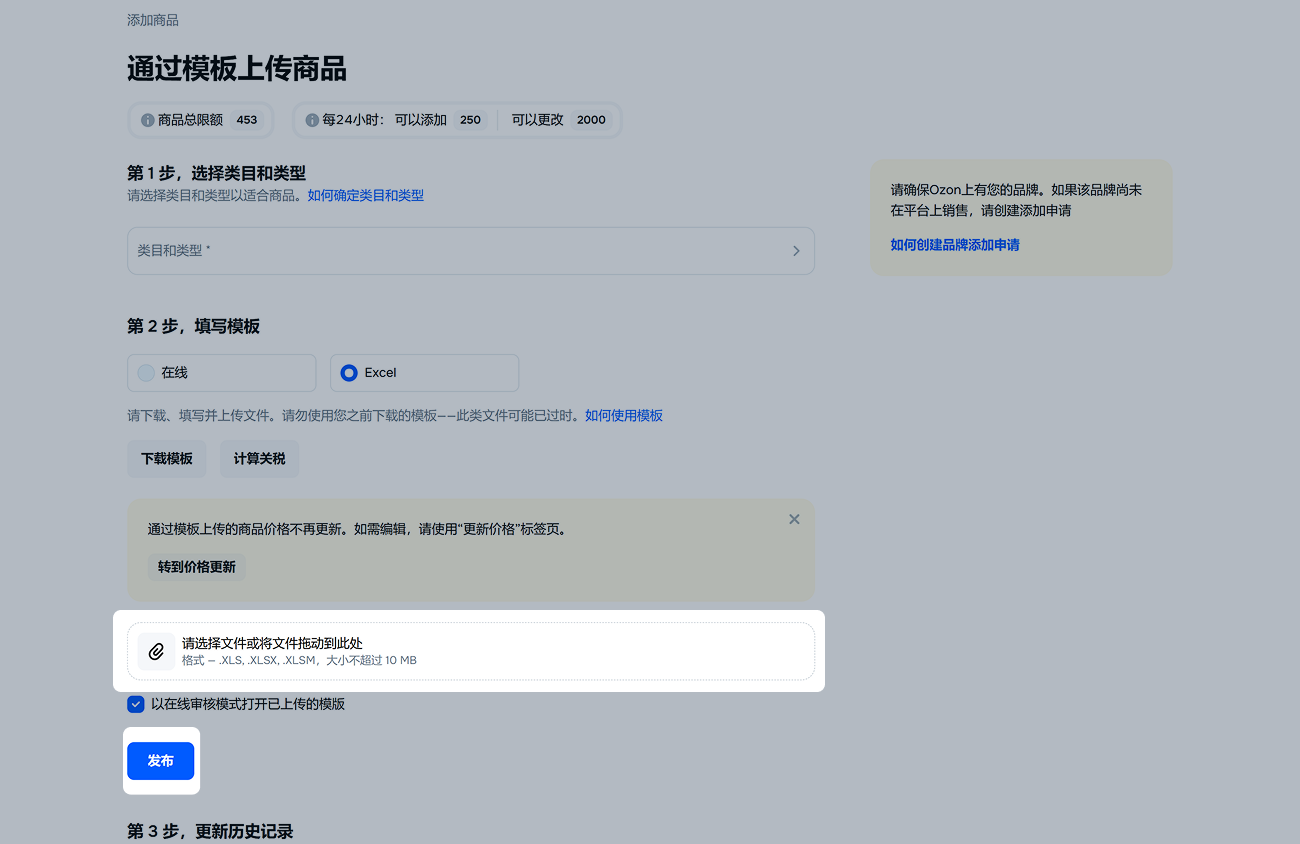This screenshot has height=844, width=1300.
Task: Click the info icon beside 商品总限额
Action: click(148, 120)
